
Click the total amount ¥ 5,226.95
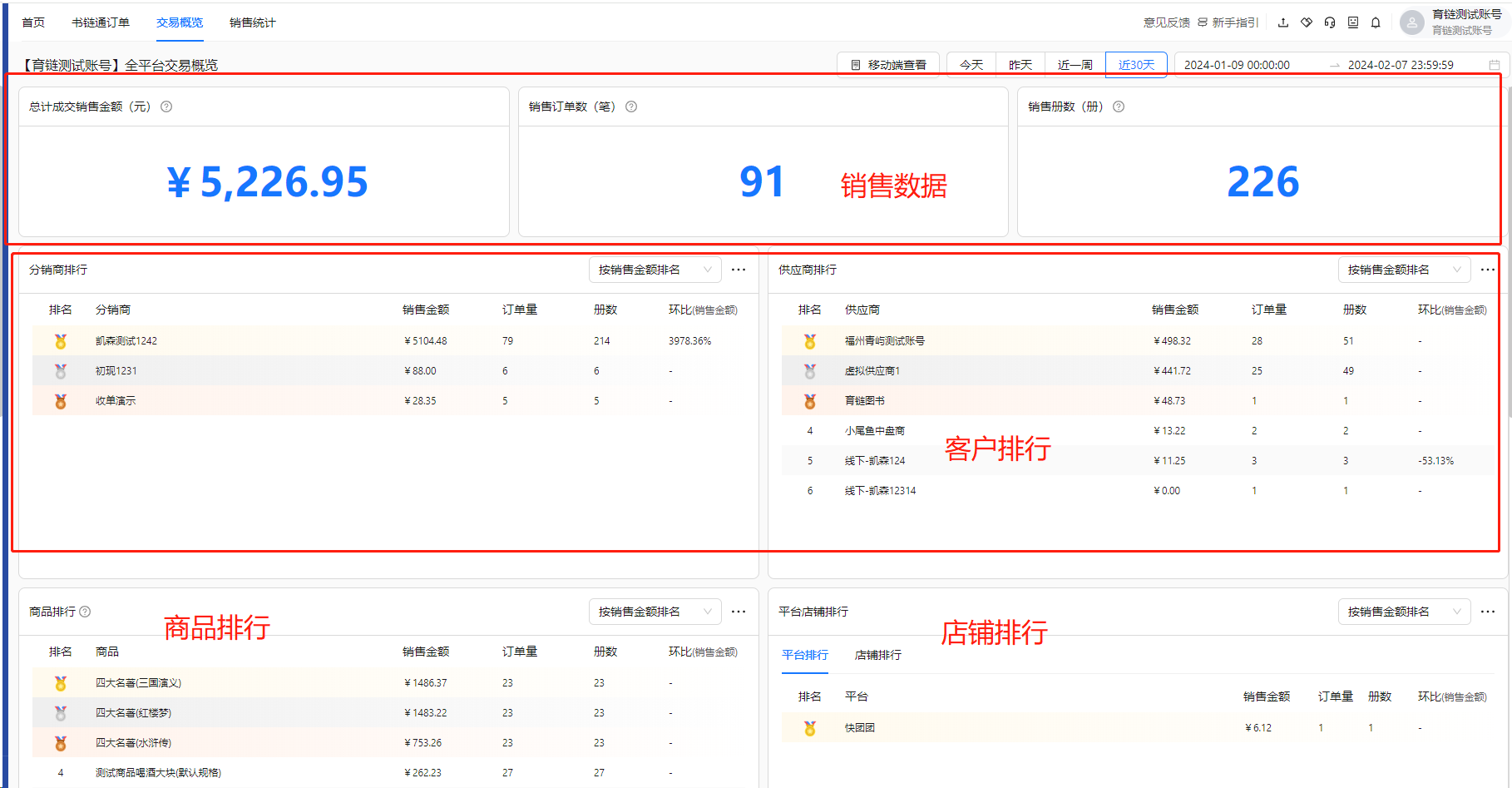pyautogui.click(x=267, y=182)
